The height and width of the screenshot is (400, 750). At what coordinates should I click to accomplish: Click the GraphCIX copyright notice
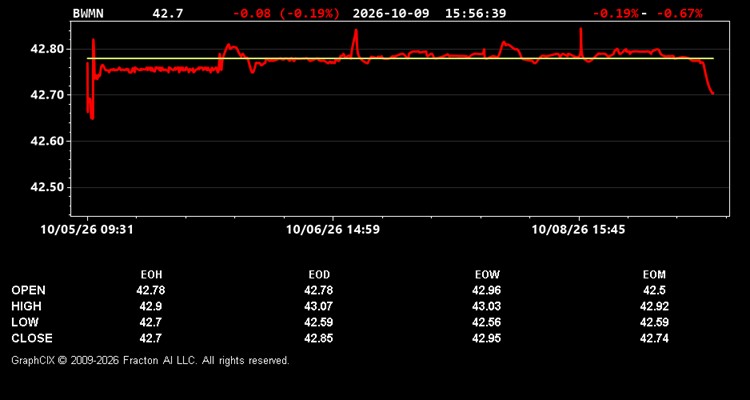click(x=150, y=360)
